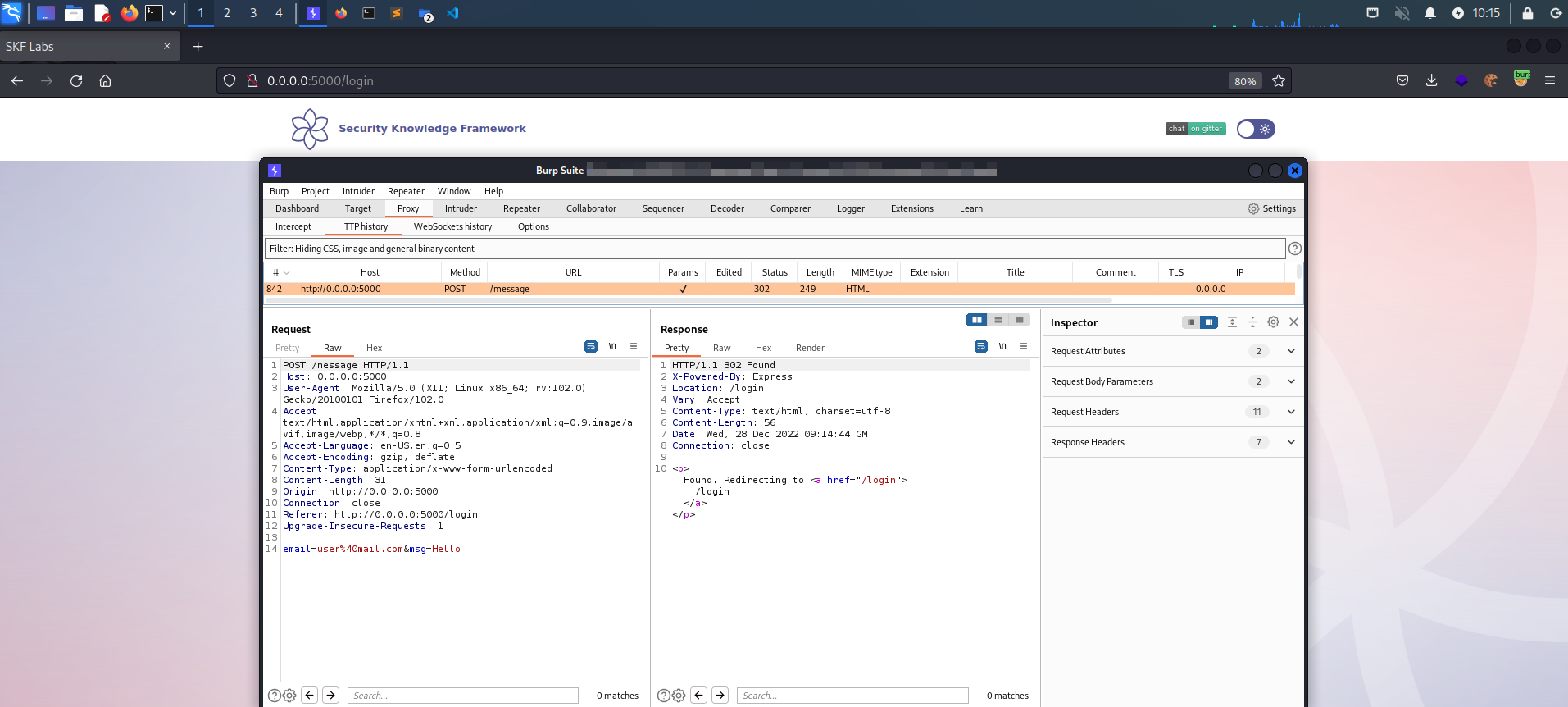Toggle the dark mode switch on SKF page
This screenshot has width=1568, height=707.
point(1256,129)
